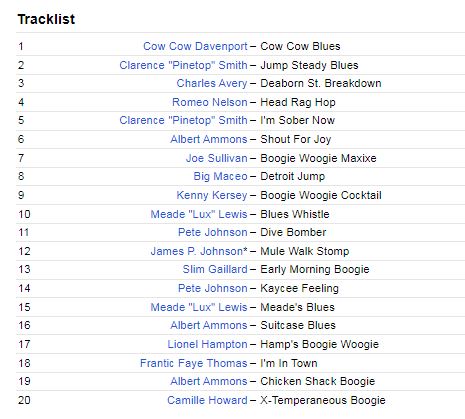Open the Cow Cow Davenport artist link

195,46
